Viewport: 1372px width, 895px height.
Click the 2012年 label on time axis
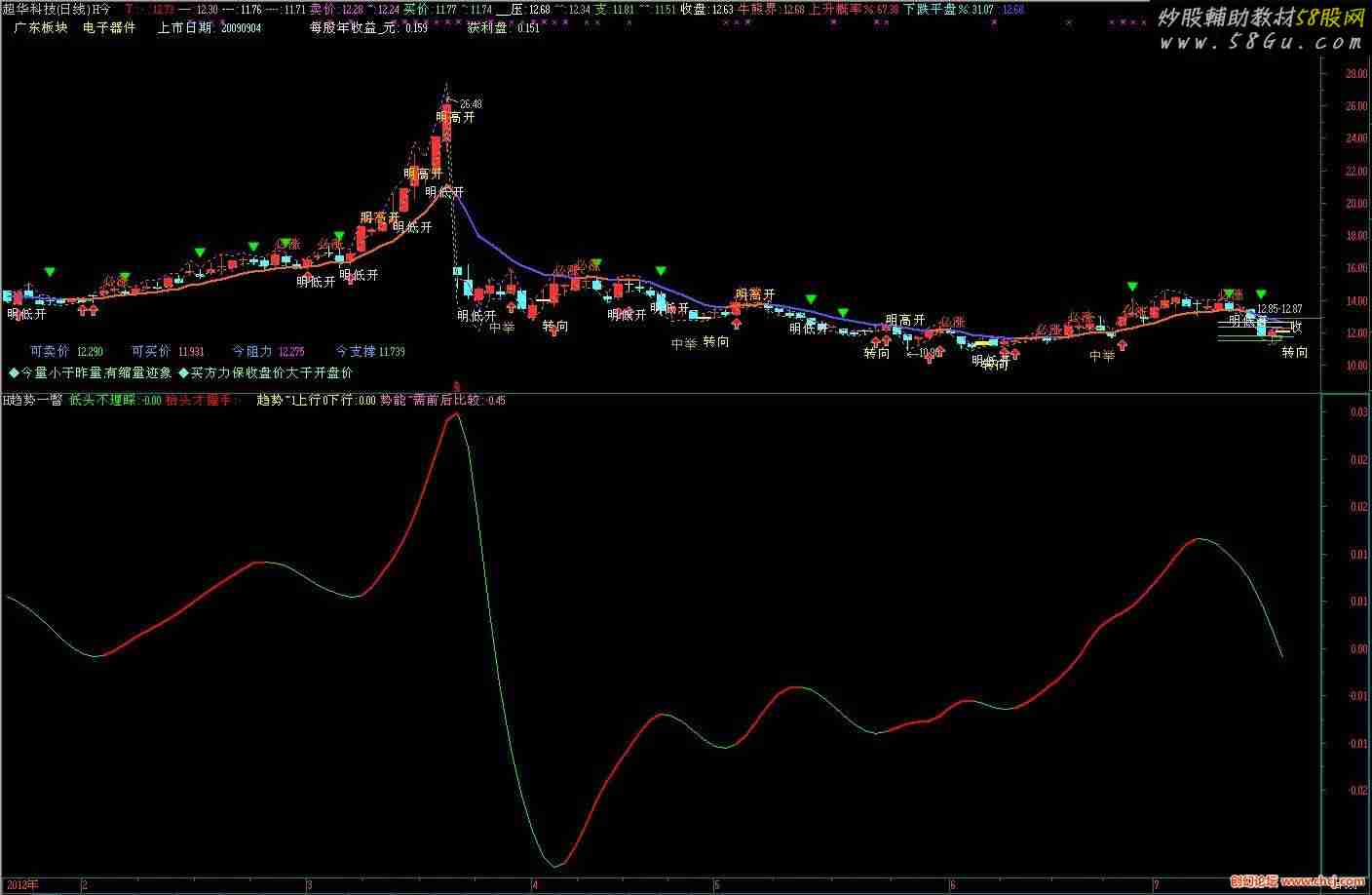(x=19, y=885)
